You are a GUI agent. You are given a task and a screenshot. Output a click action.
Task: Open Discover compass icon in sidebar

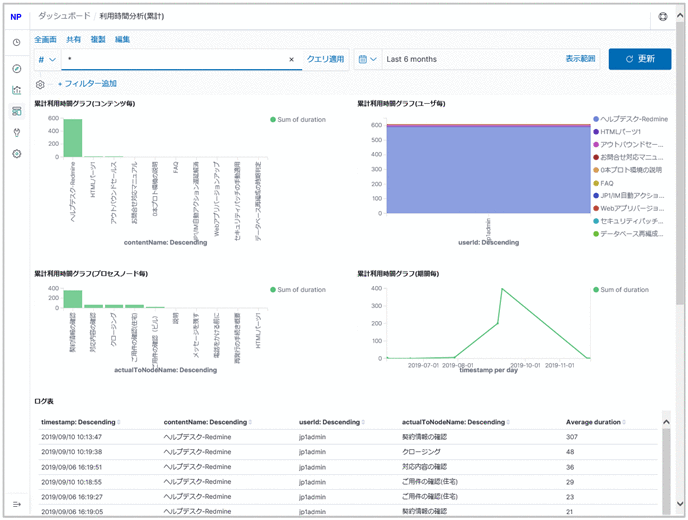click(x=16, y=68)
